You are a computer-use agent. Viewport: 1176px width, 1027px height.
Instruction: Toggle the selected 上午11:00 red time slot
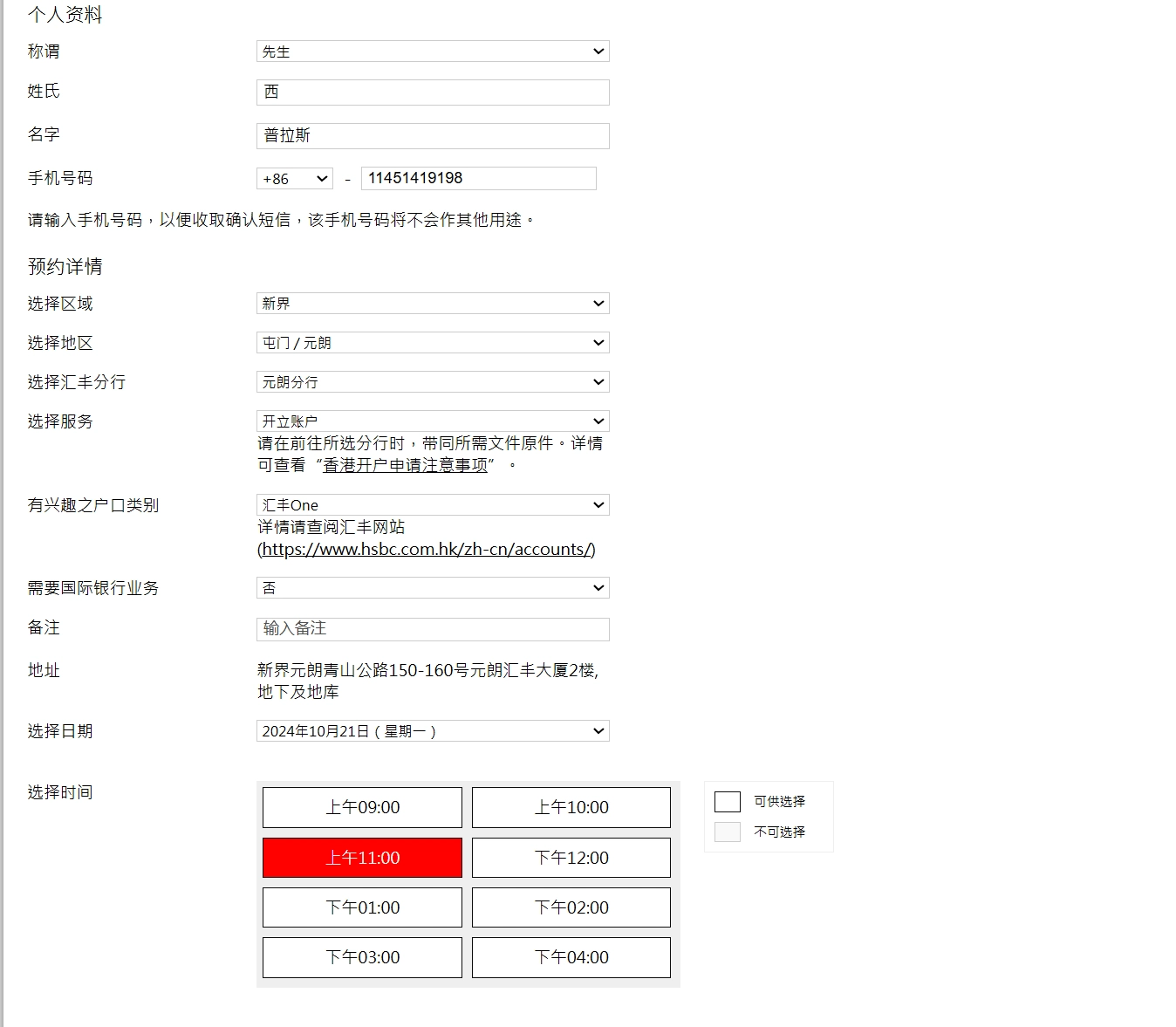click(362, 858)
